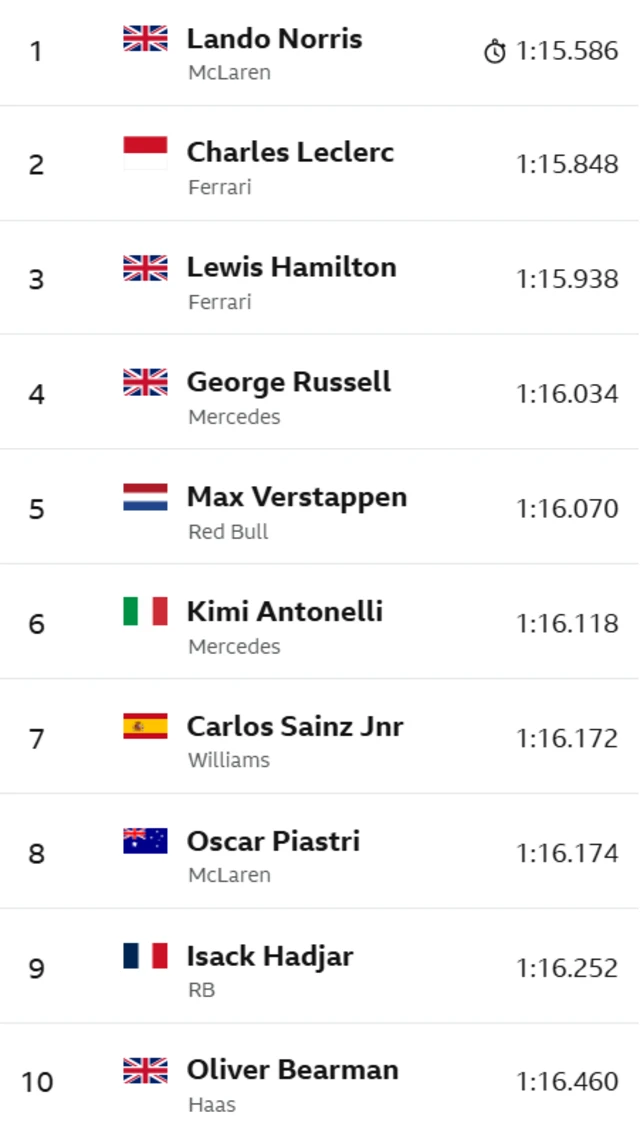Viewport: 640px width, 1133px height.
Task: Click George Russell's 1:16.034 lap time
Action: [567, 394]
